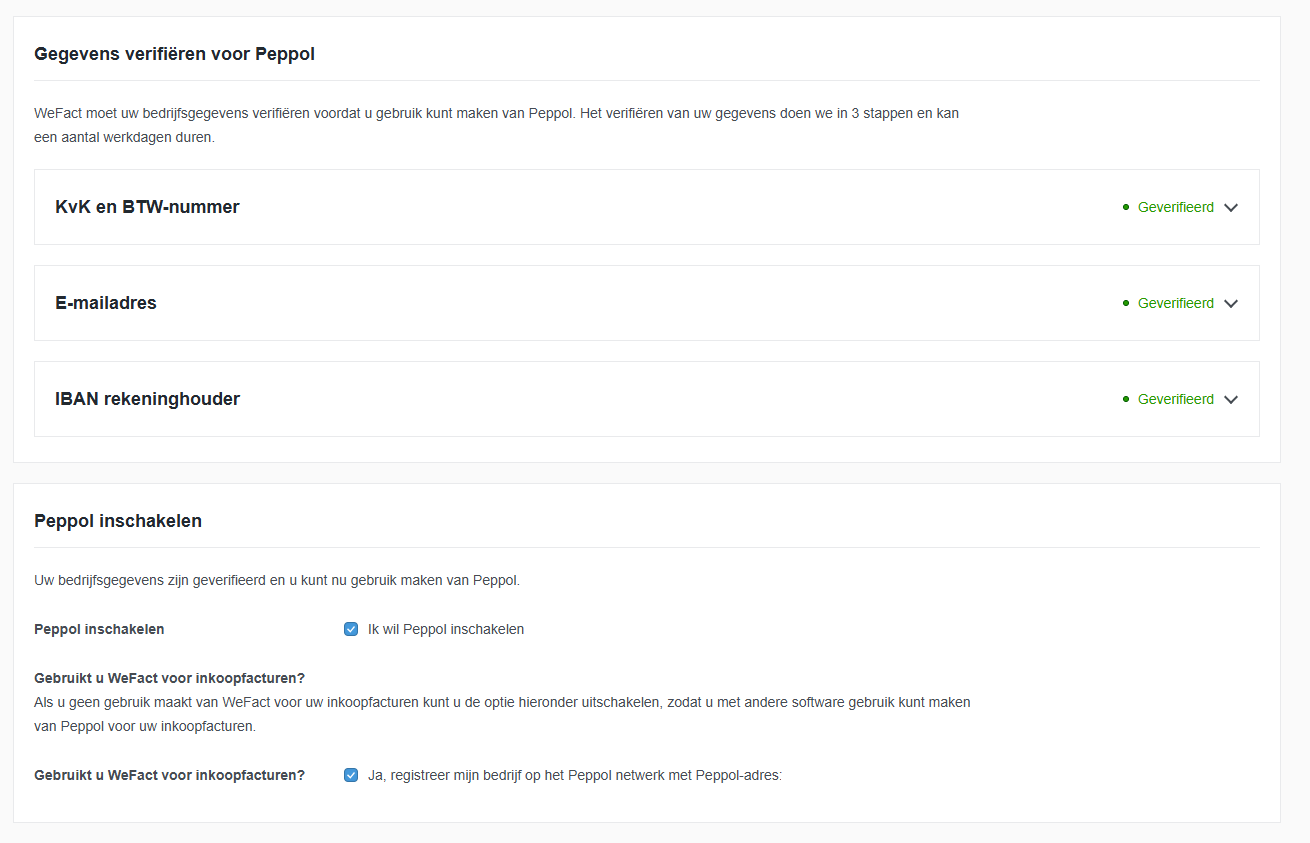The height and width of the screenshot is (843, 1310).
Task: Click the 'IBAN rekeninghouder' row title
Action: tap(147, 399)
